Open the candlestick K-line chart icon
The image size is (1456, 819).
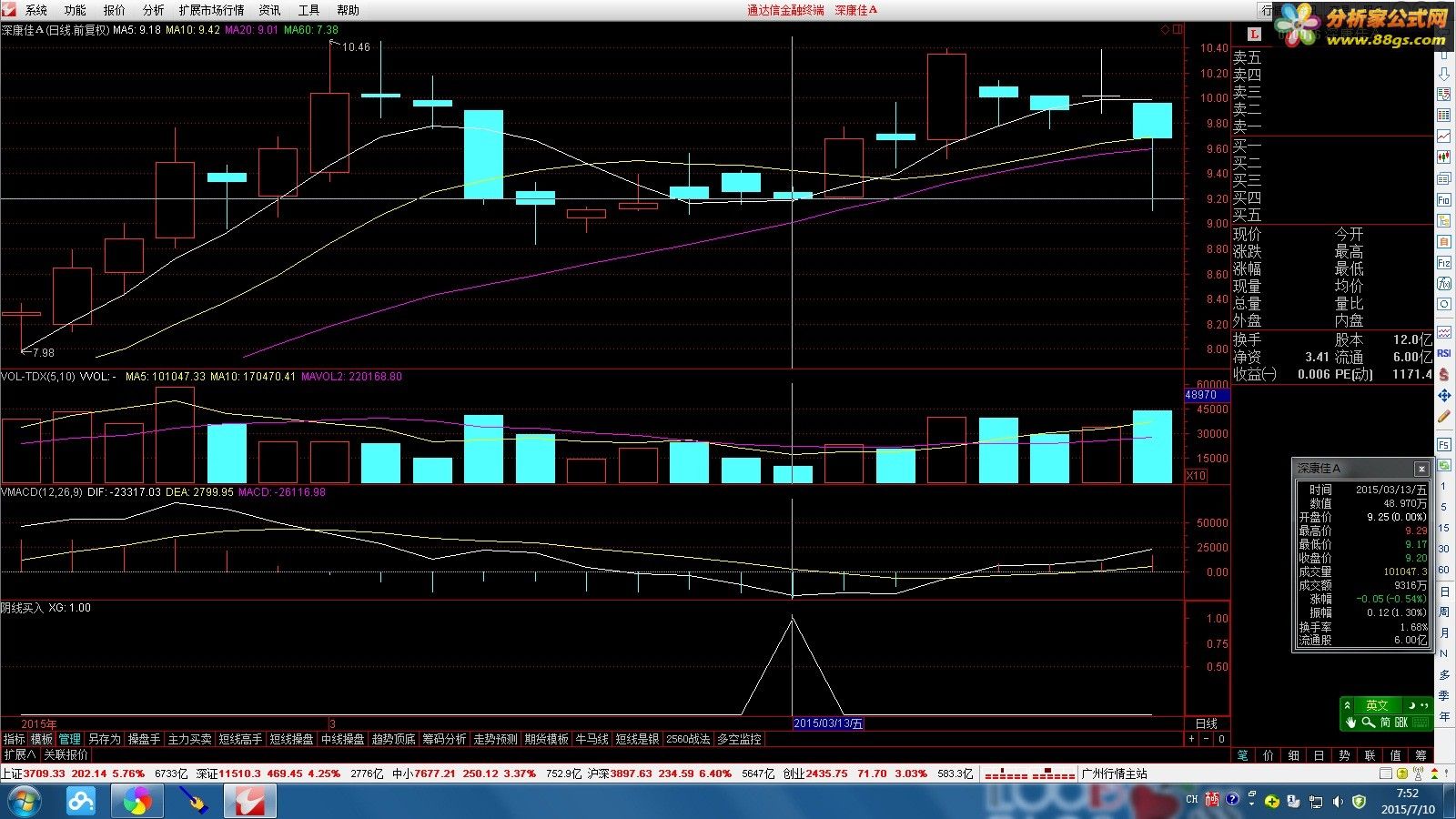coord(1444,157)
